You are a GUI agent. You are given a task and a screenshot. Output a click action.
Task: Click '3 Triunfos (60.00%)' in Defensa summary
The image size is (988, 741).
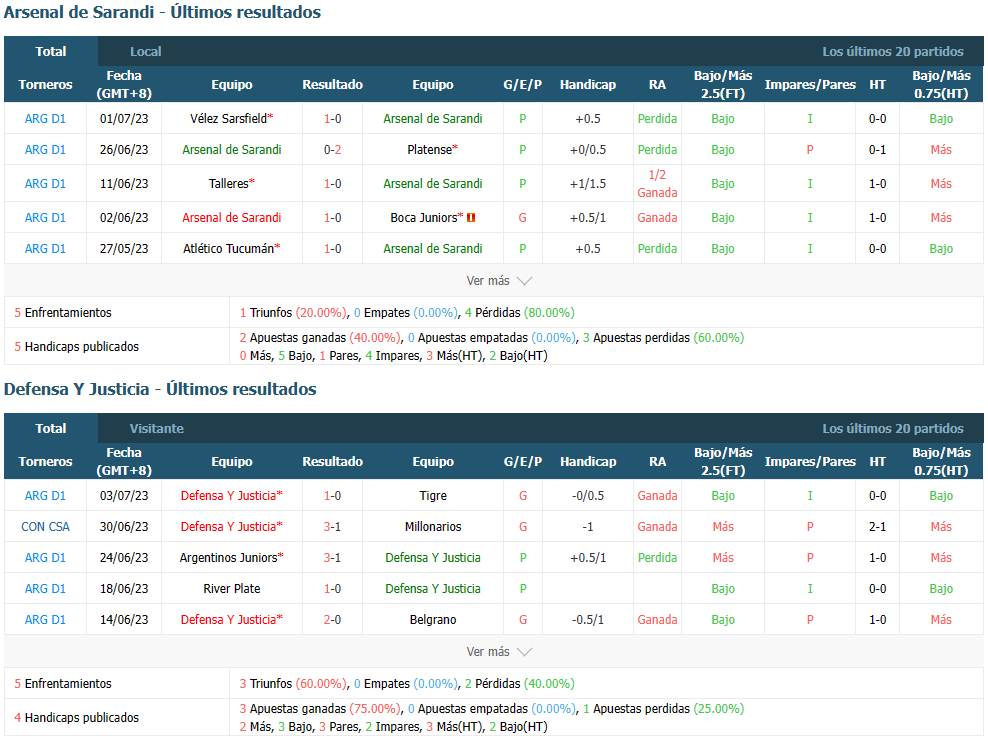click(x=294, y=684)
